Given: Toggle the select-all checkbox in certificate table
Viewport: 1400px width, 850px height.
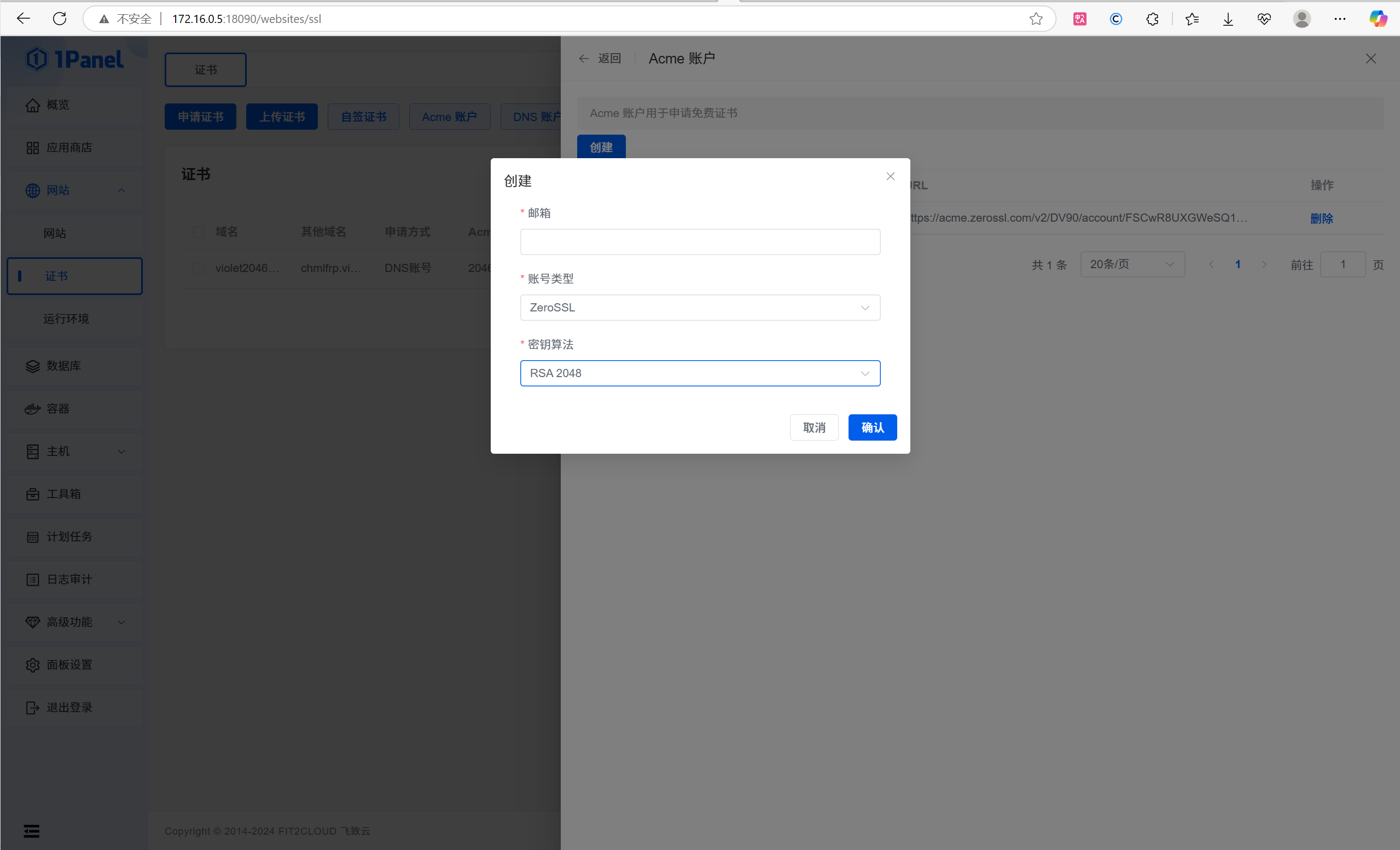Looking at the screenshot, I should click(x=198, y=232).
